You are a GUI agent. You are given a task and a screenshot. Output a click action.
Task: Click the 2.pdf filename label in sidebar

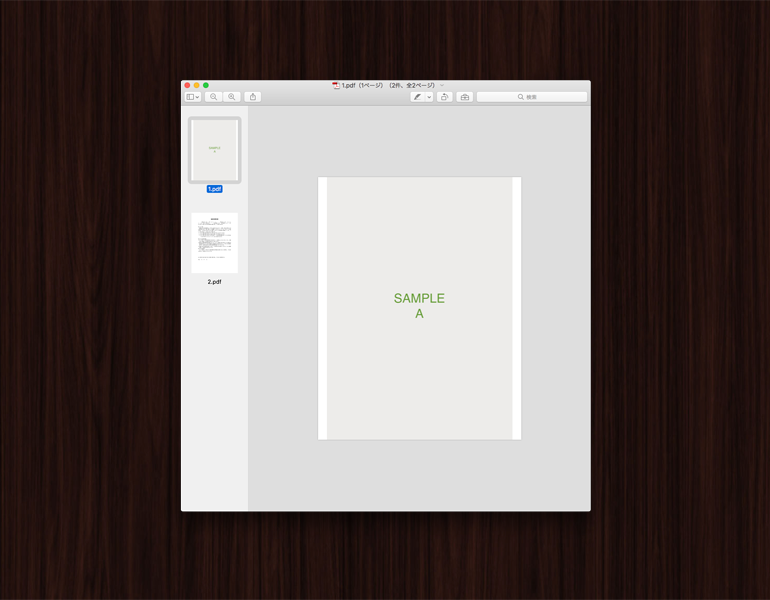[x=215, y=282]
